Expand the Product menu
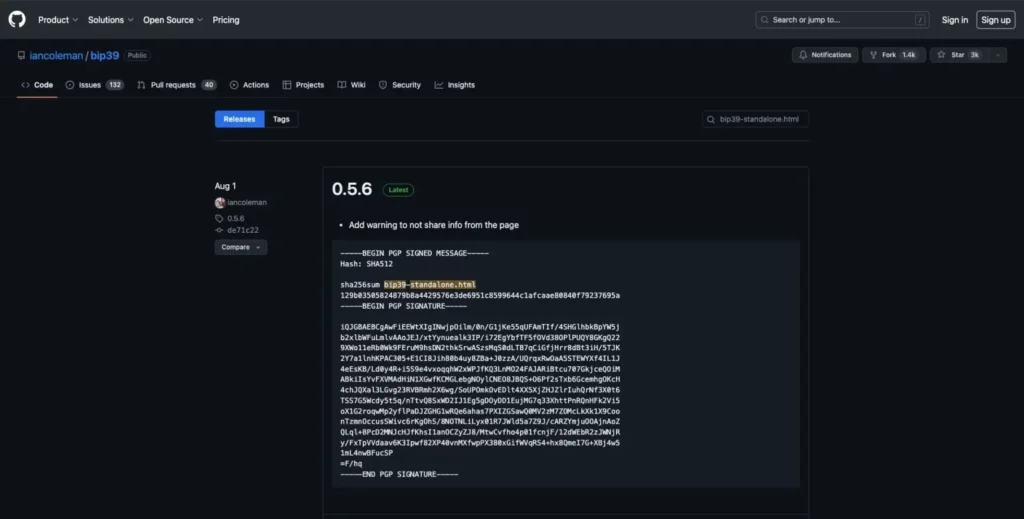The height and width of the screenshot is (519, 1024). click(x=57, y=20)
